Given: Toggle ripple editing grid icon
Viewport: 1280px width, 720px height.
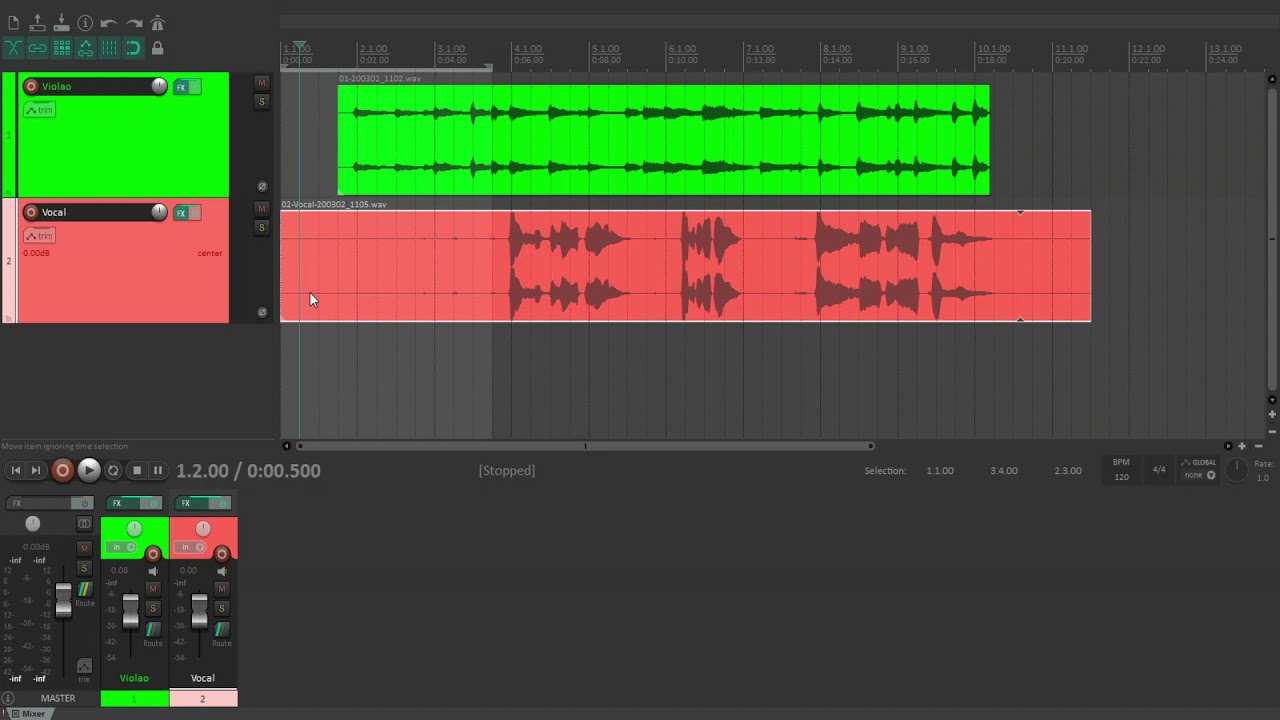Looking at the screenshot, I should tap(61, 48).
